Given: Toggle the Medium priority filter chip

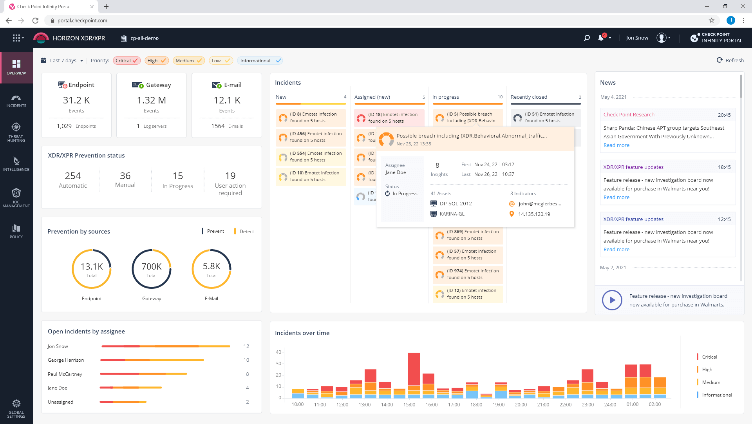Looking at the screenshot, I should click(188, 60).
